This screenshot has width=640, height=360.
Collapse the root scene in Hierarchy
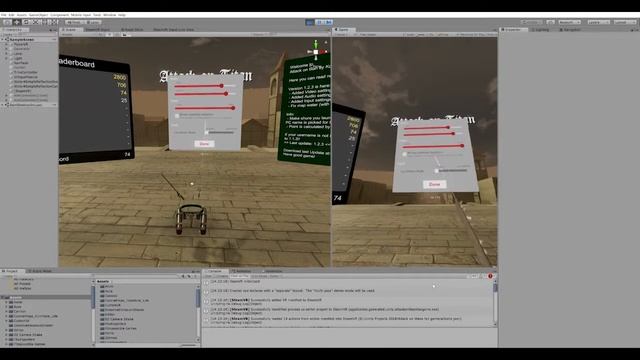pos(2,40)
